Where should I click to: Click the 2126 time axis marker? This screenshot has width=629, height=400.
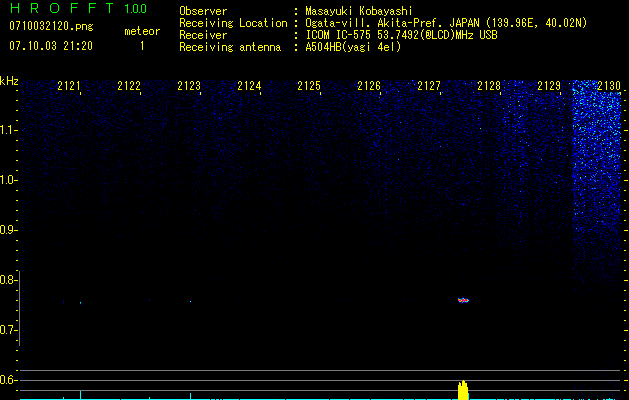click(369, 86)
